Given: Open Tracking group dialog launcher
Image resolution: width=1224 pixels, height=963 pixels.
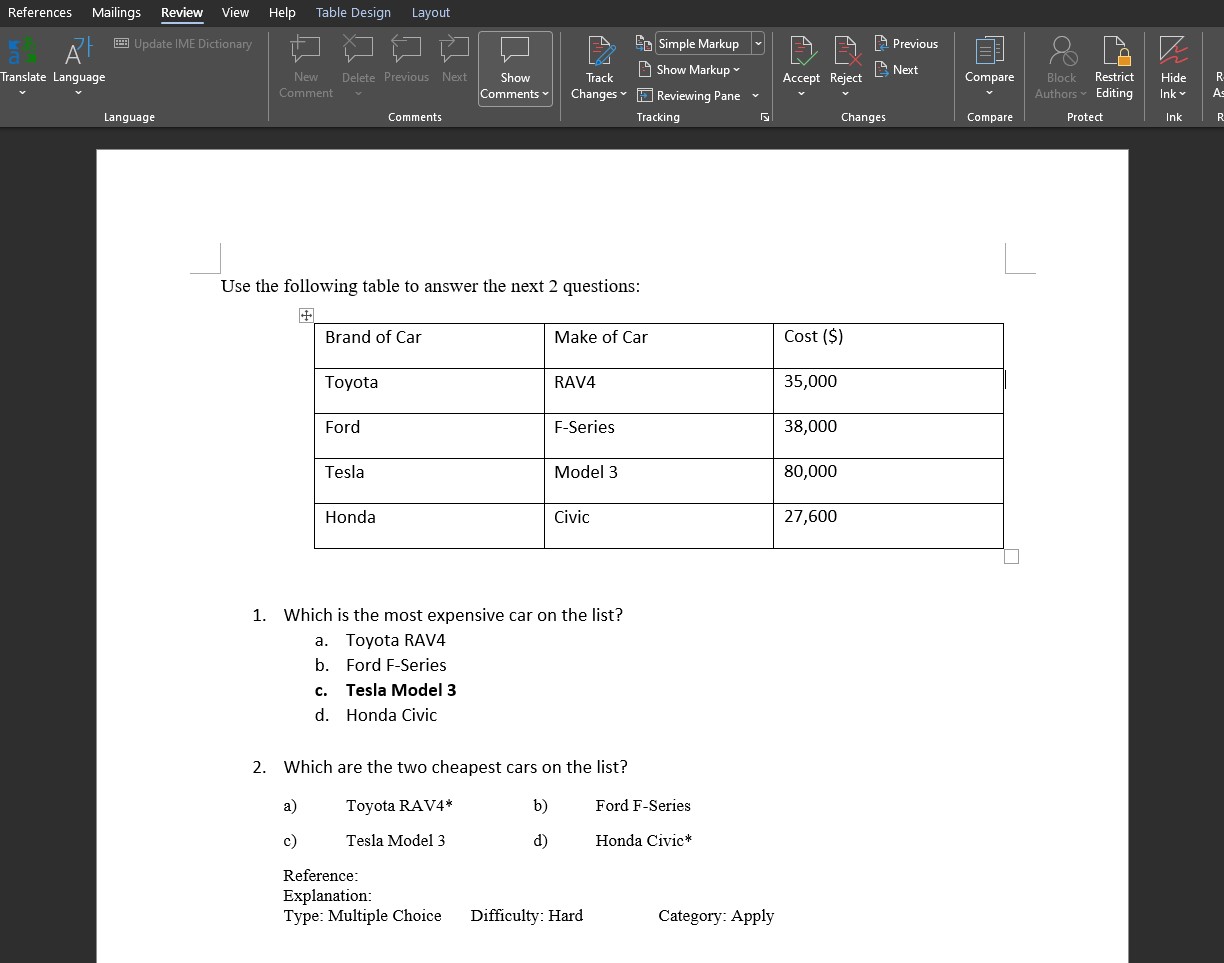Looking at the screenshot, I should [x=765, y=118].
